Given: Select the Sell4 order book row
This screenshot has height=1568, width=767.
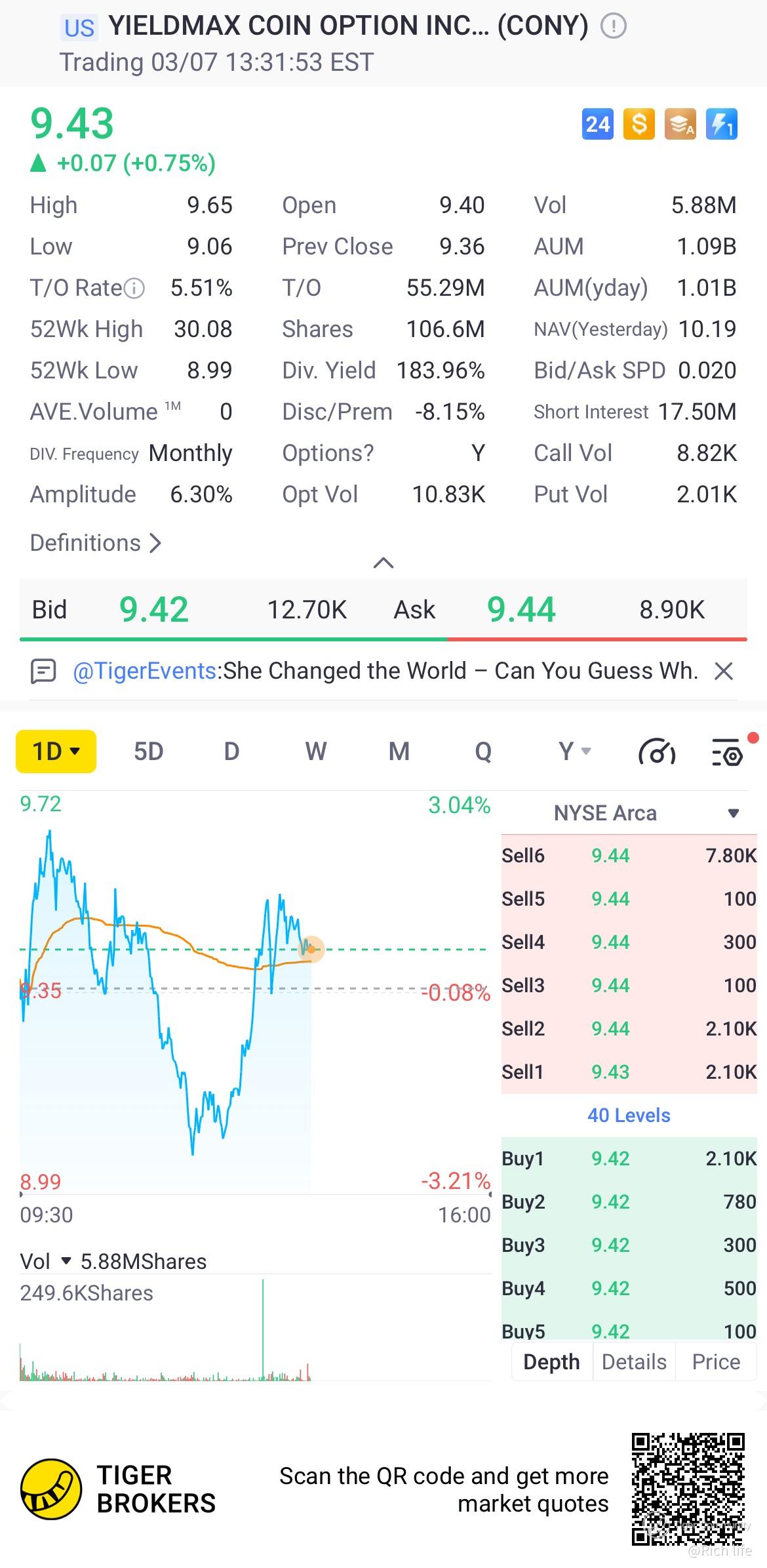Looking at the screenshot, I should pyautogui.click(x=629, y=942).
